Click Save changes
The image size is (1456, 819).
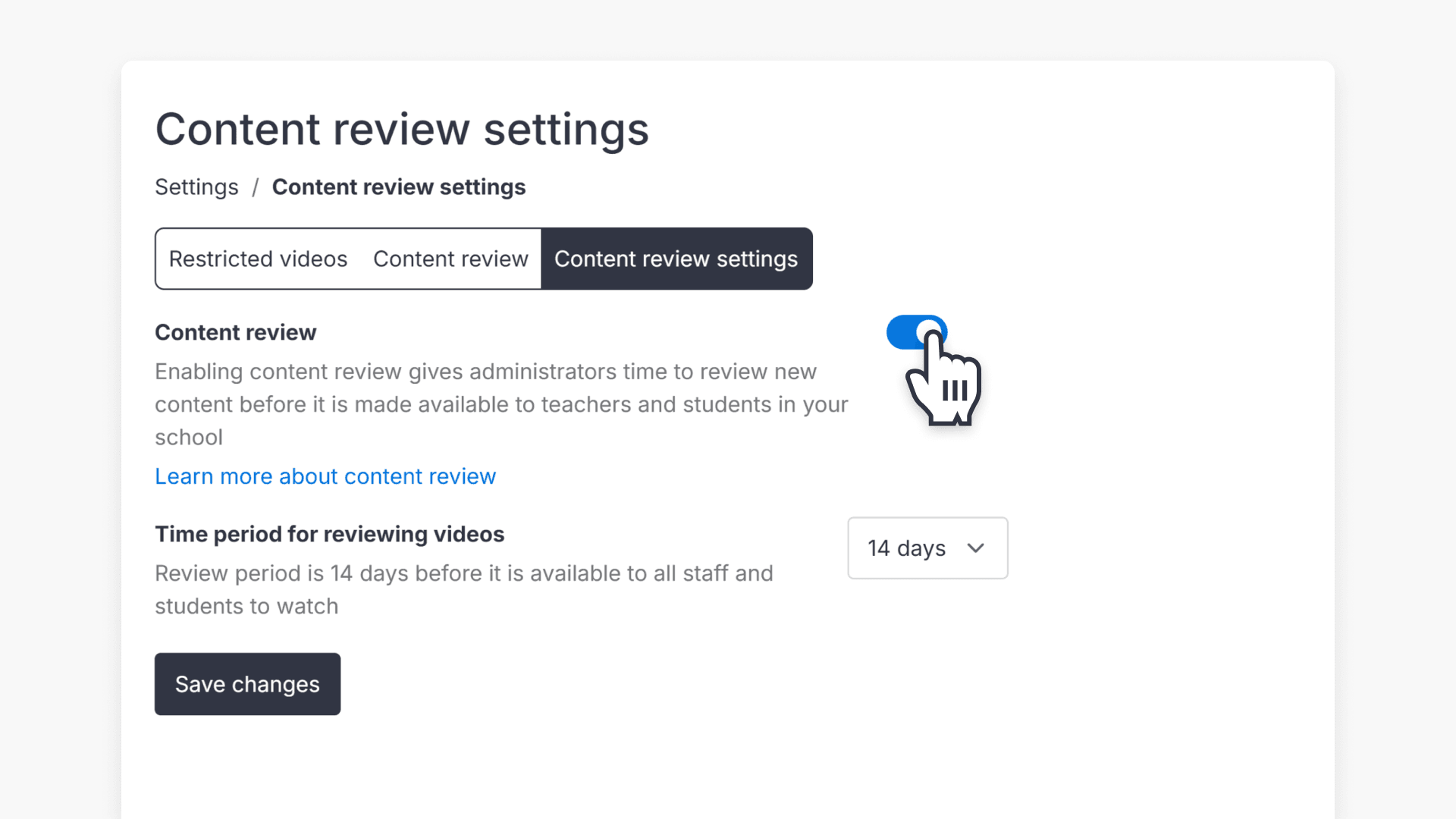[247, 683]
